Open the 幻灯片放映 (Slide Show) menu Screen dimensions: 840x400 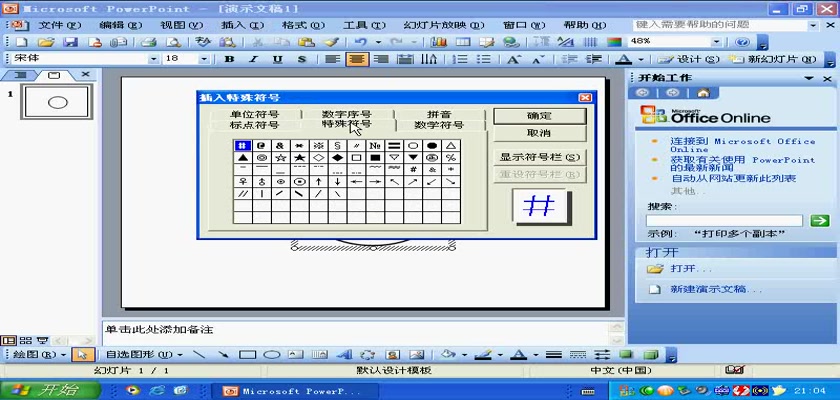(x=444, y=25)
